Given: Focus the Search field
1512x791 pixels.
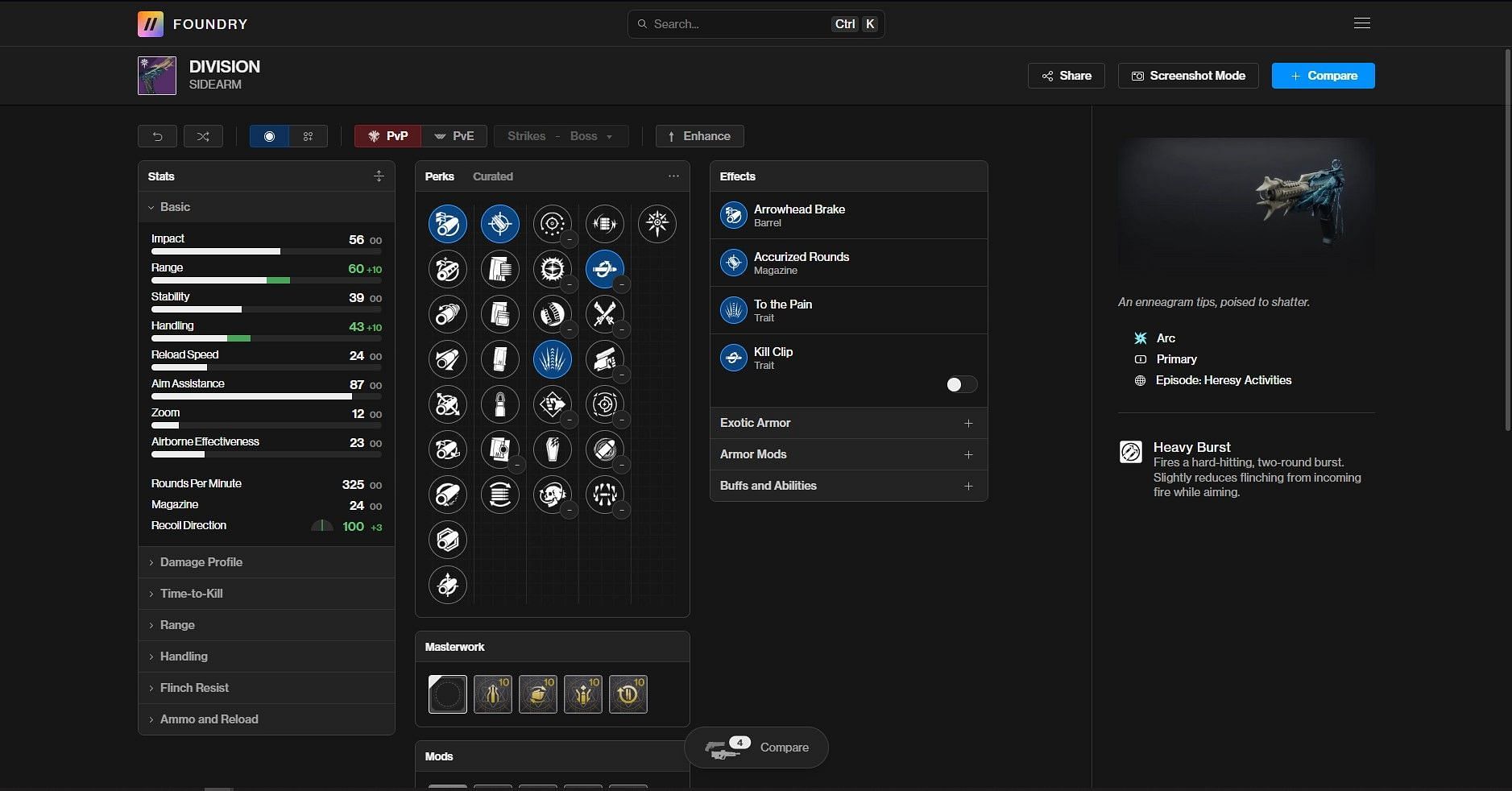Looking at the screenshot, I should 756,24.
